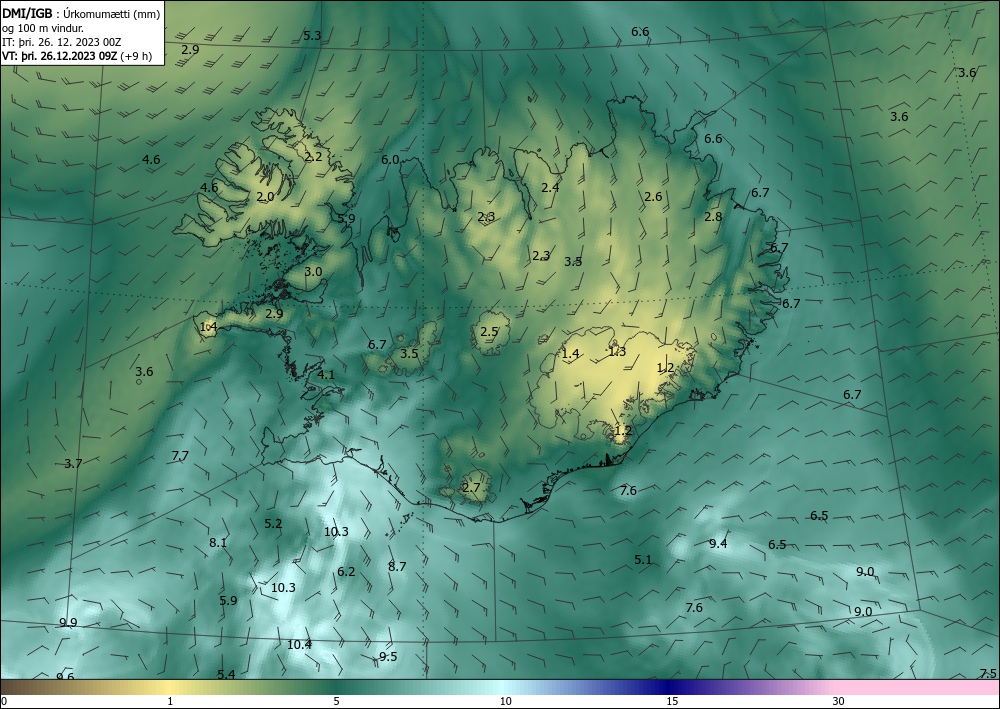Select the IT initial time line 00Z

click(61, 42)
